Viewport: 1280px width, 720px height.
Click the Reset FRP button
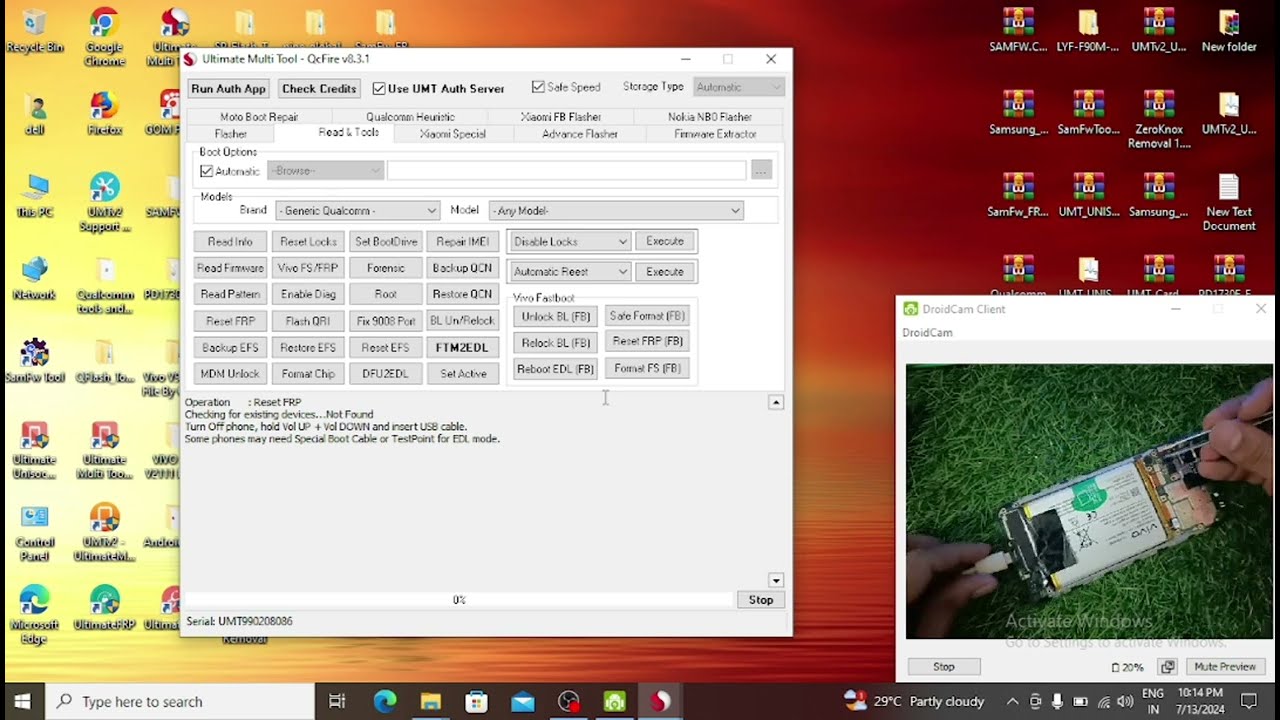tap(230, 321)
